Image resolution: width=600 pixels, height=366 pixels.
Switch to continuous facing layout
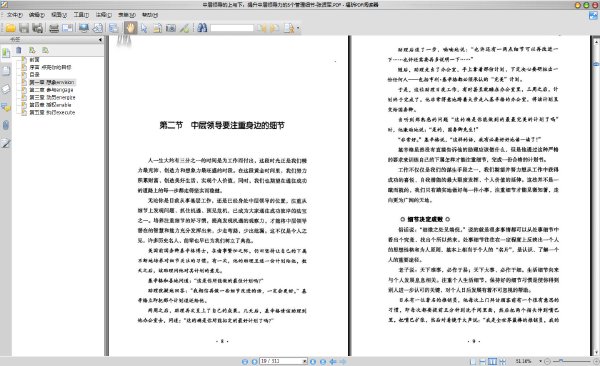pos(502,361)
